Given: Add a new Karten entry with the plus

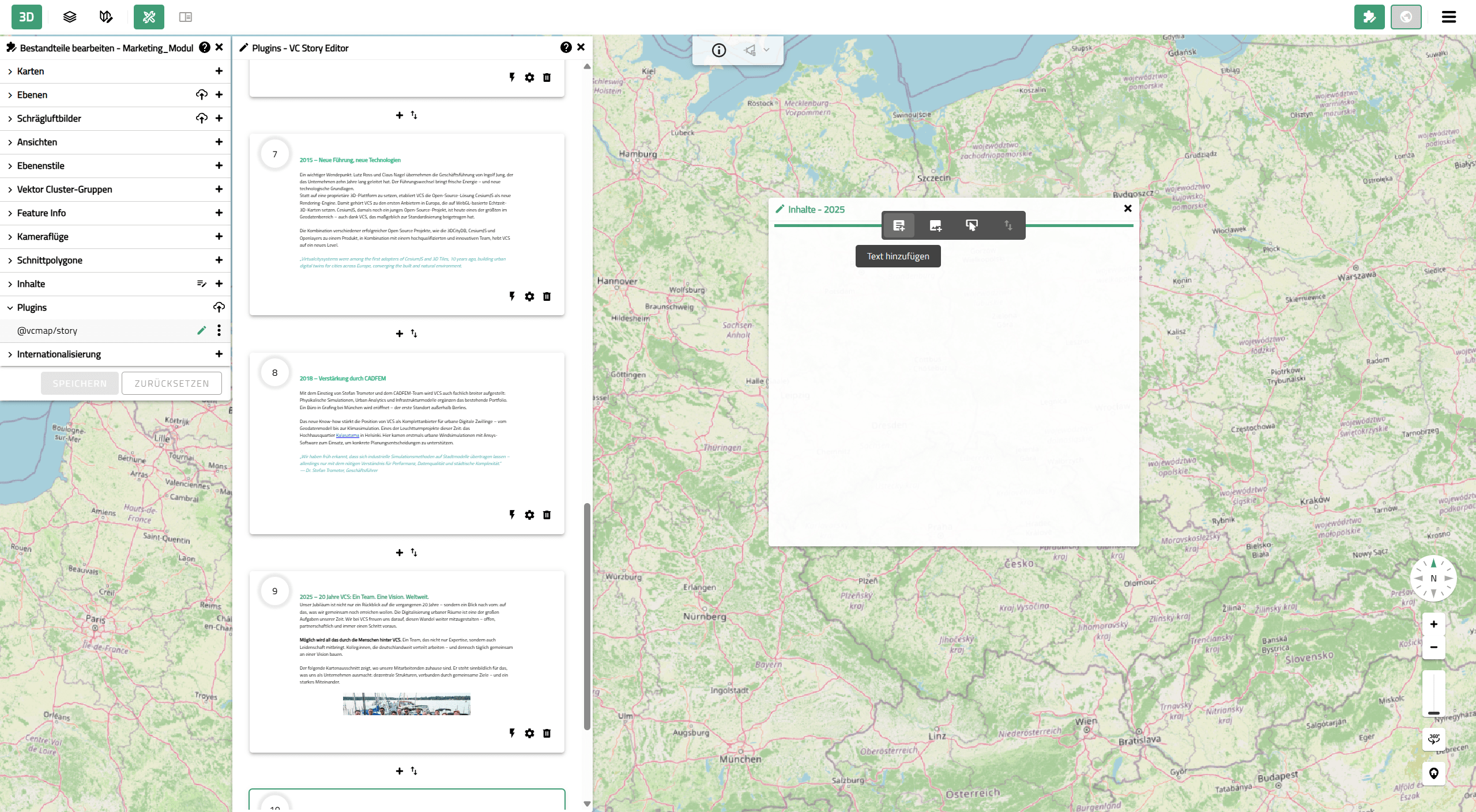Looking at the screenshot, I should click(219, 71).
